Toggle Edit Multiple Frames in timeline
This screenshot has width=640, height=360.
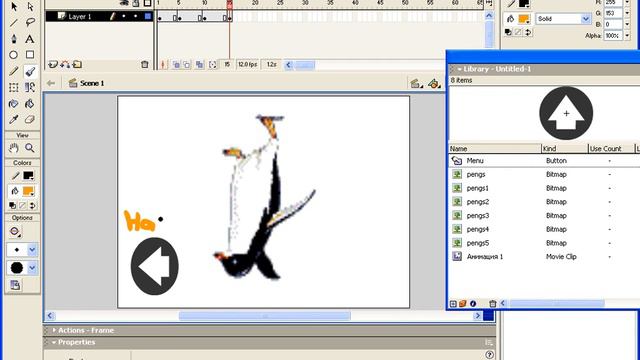tap(199, 64)
